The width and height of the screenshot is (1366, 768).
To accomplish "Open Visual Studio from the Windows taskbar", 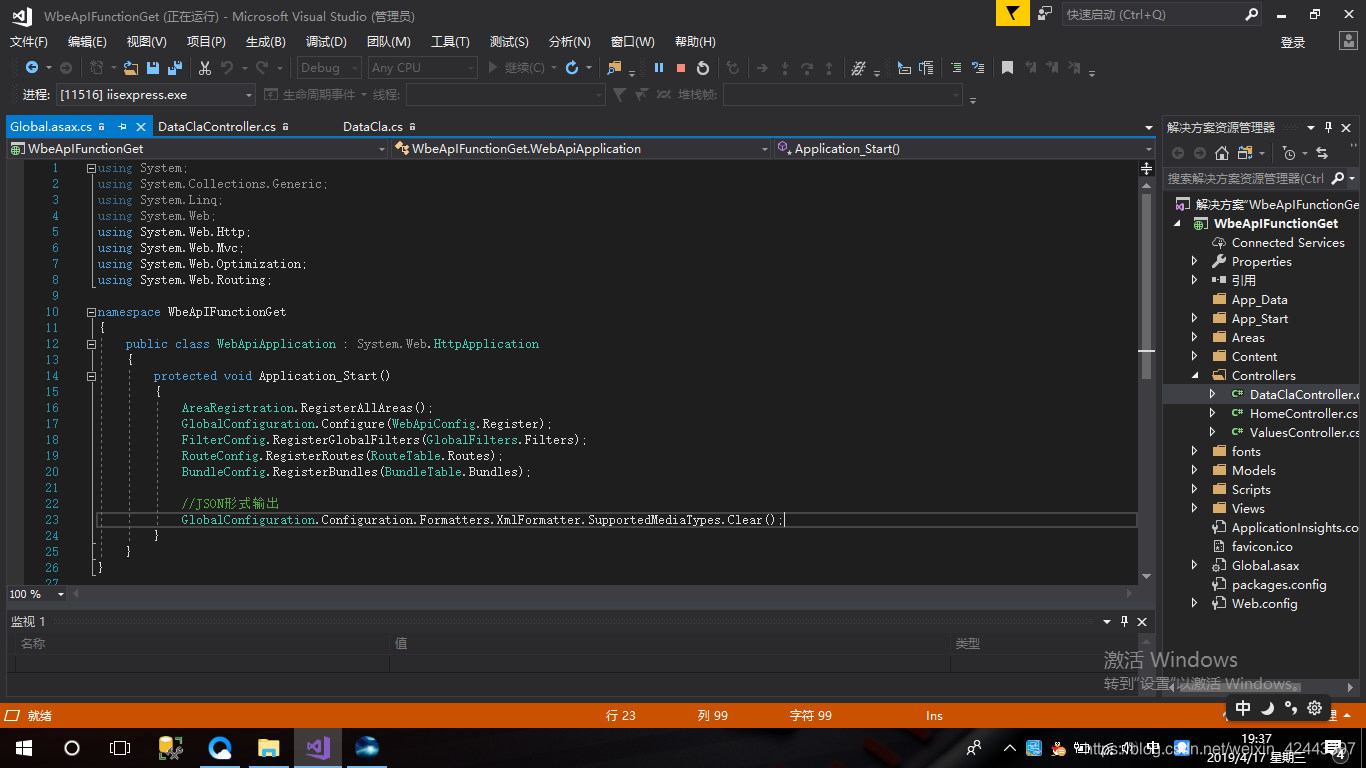I will pyautogui.click(x=318, y=747).
